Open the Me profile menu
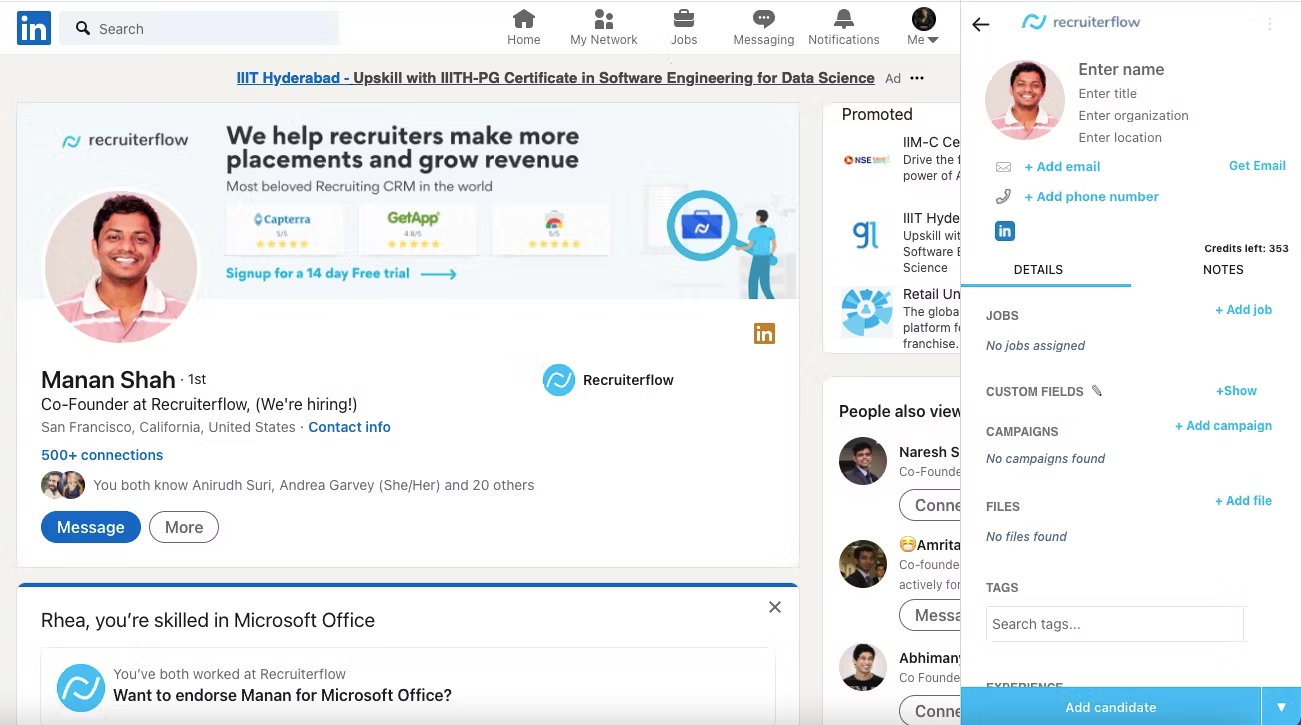Viewport: 1301px width, 725px height. click(923, 28)
